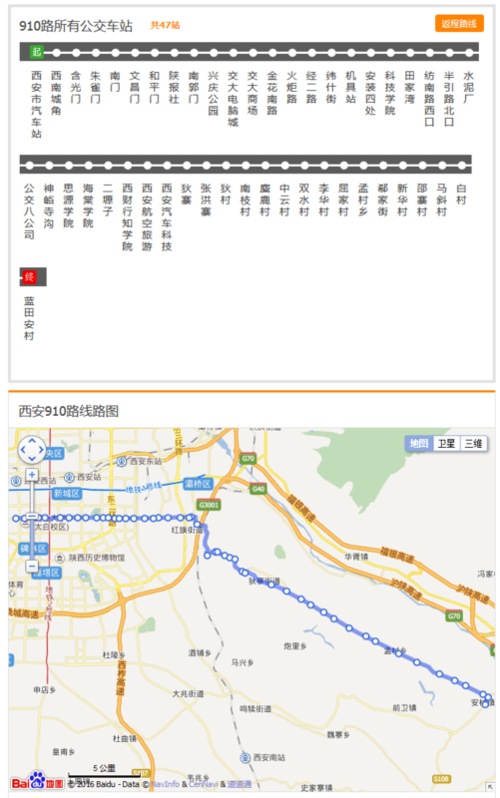500x798 pixels.
Task: Click the red 终 end marker icon
Action: [x=29, y=277]
